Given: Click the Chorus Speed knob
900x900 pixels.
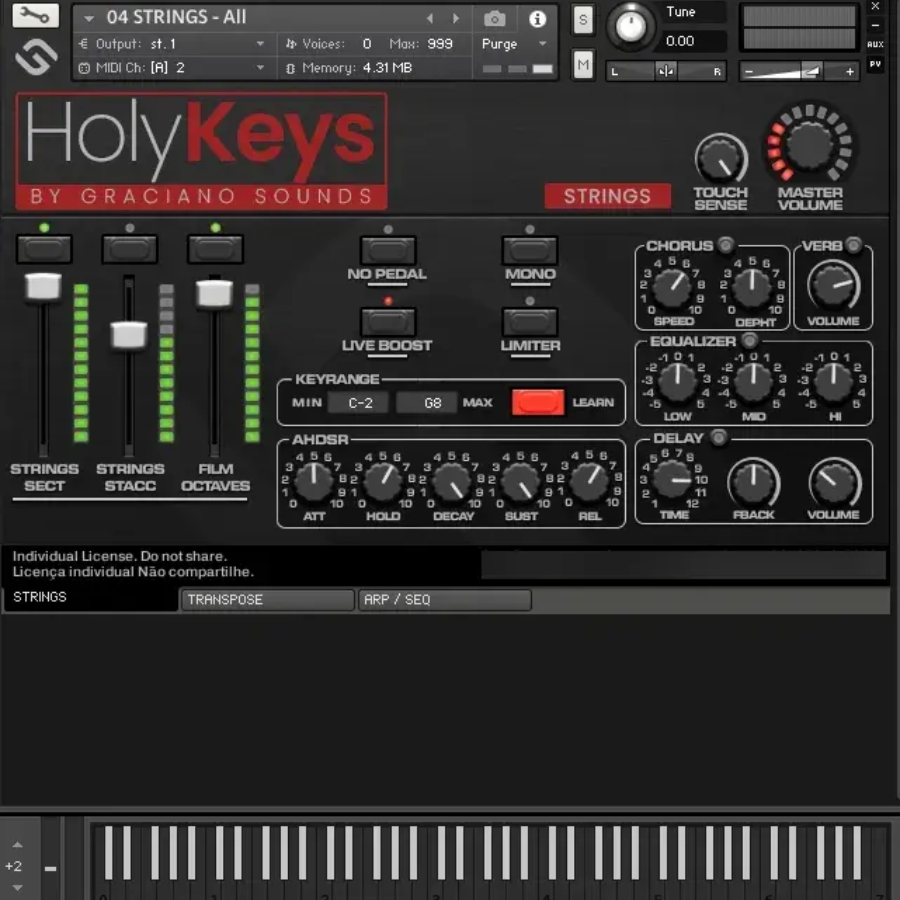Looking at the screenshot, I should click(672, 288).
